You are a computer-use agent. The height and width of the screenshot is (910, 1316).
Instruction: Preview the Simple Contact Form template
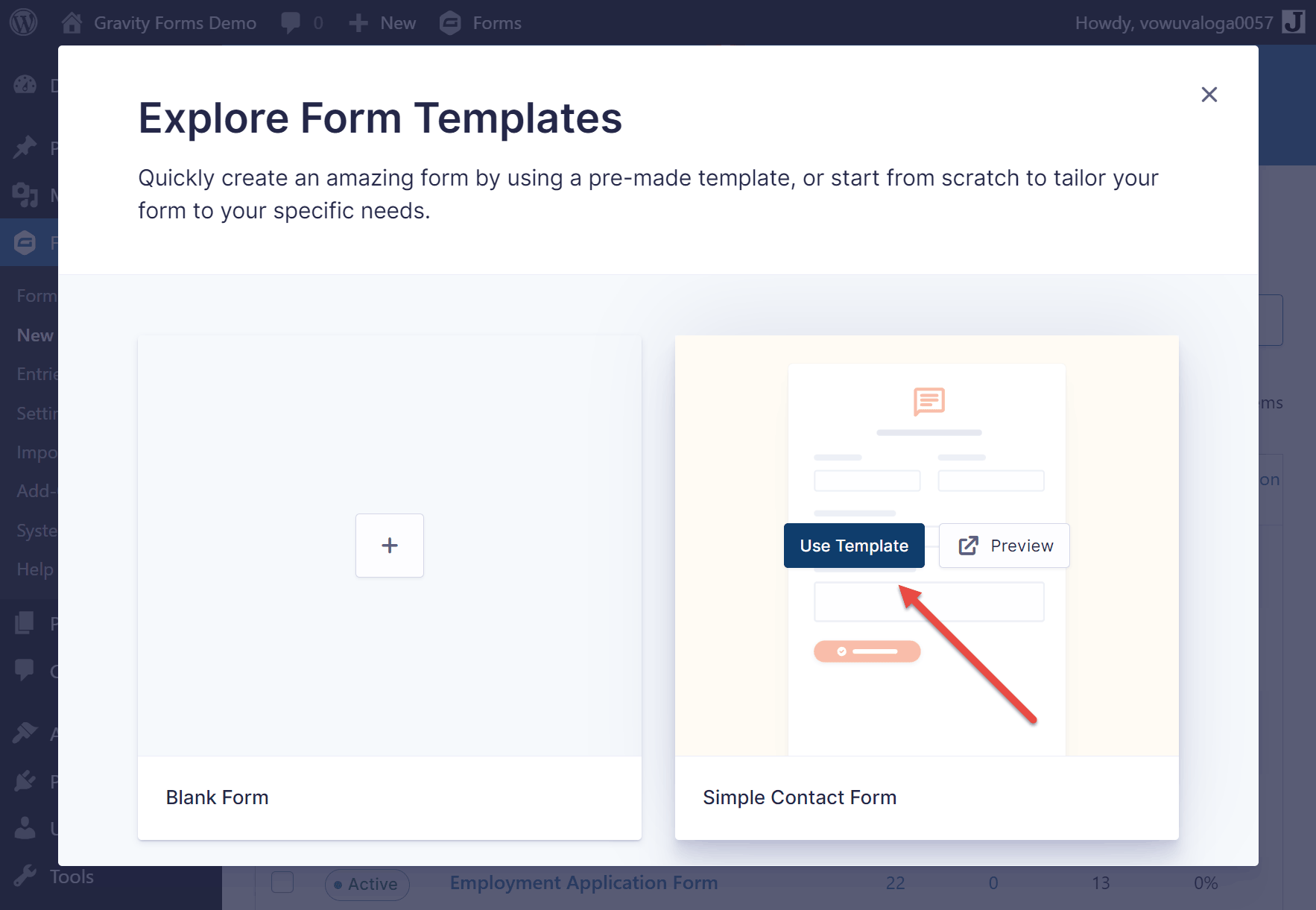[1004, 546]
